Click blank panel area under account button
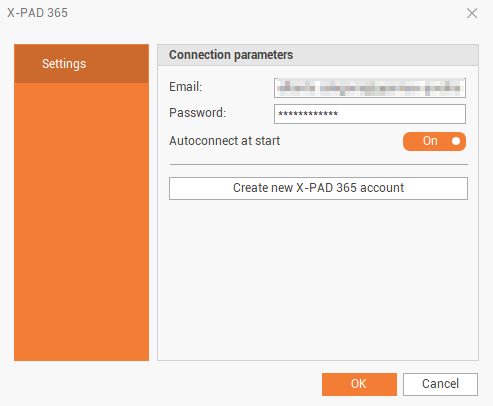 point(318,280)
